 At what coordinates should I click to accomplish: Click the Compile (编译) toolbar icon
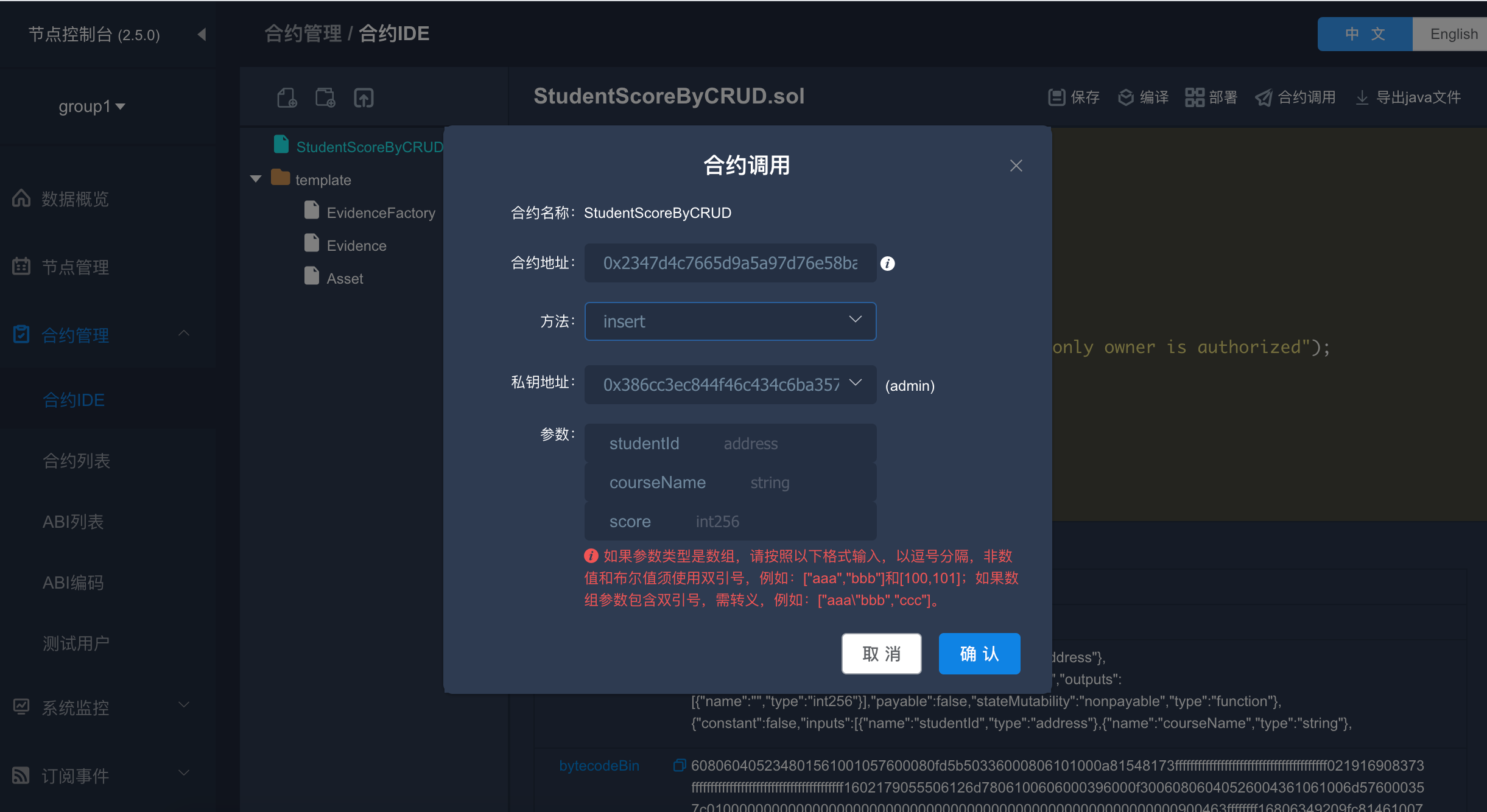coord(1126,97)
